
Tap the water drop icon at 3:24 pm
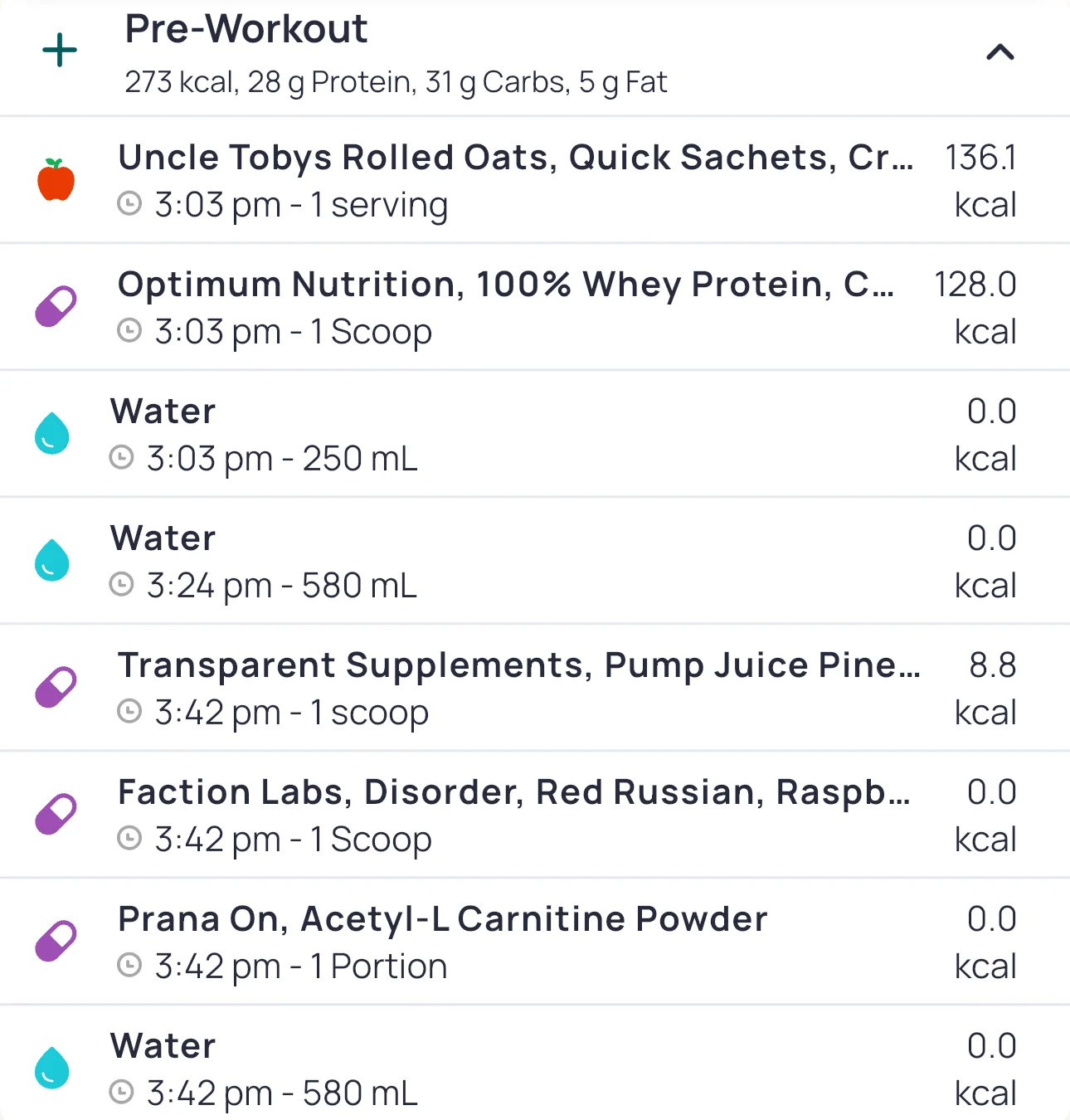click(x=51, y=561)
